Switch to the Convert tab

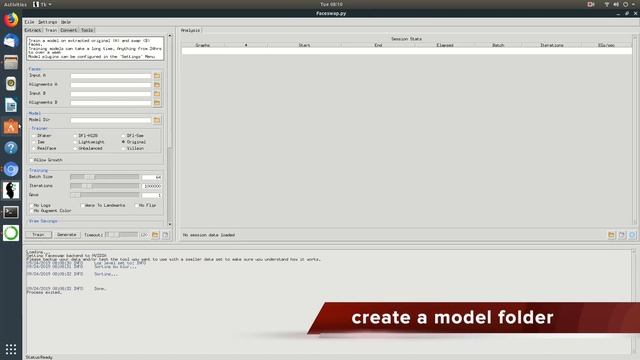click(x=69, y=30)
